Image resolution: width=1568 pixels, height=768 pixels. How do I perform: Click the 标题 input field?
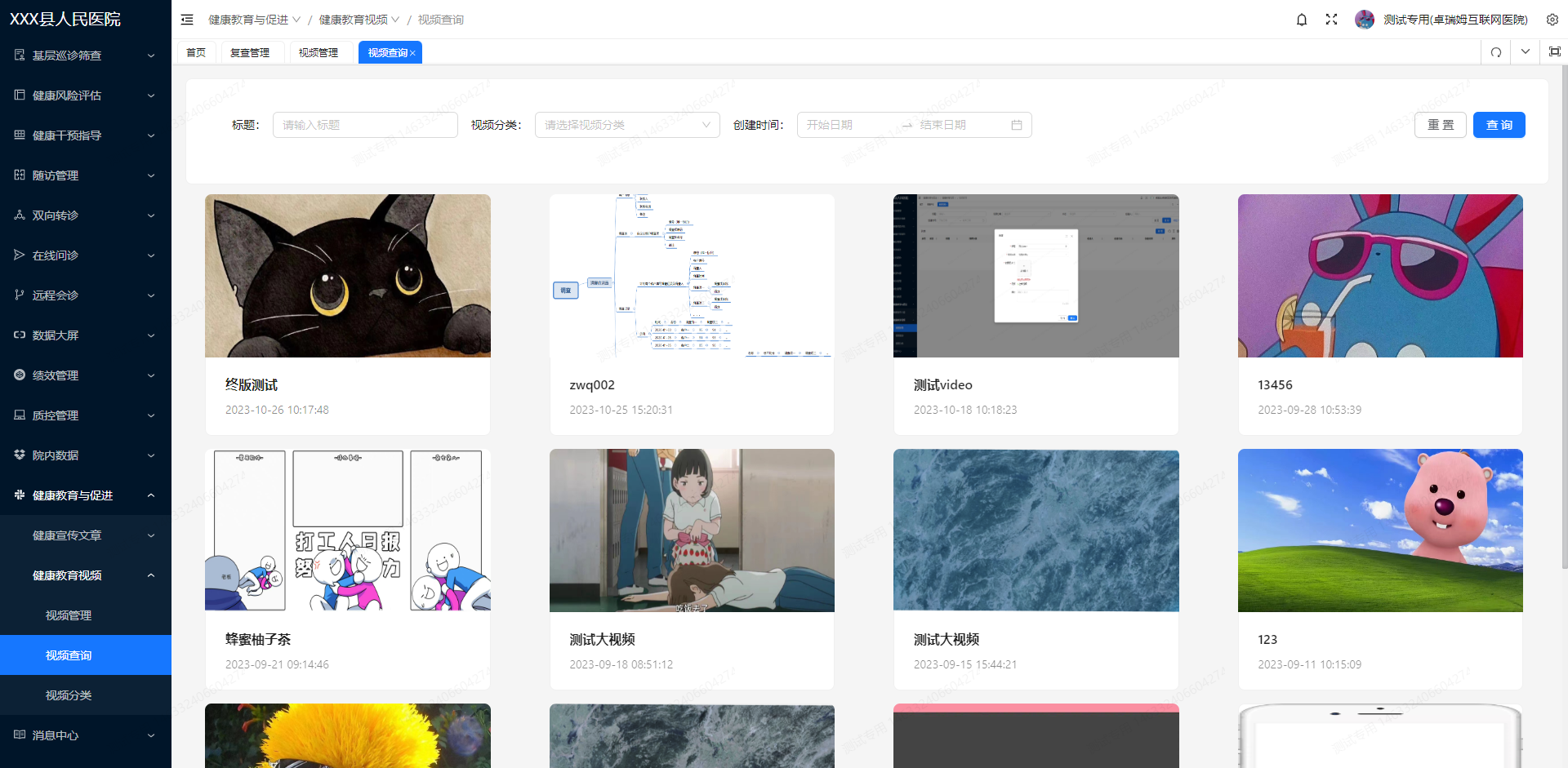point(365,125)
